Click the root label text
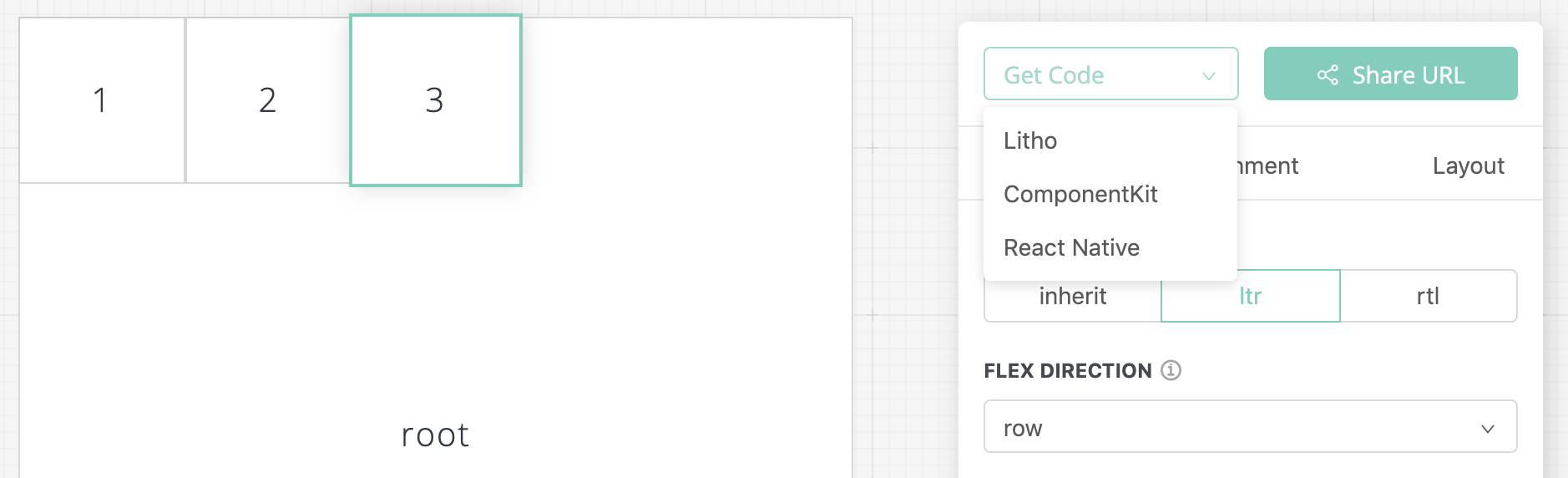This screenshot has width=1568, height=478. [x=435, y=435]
